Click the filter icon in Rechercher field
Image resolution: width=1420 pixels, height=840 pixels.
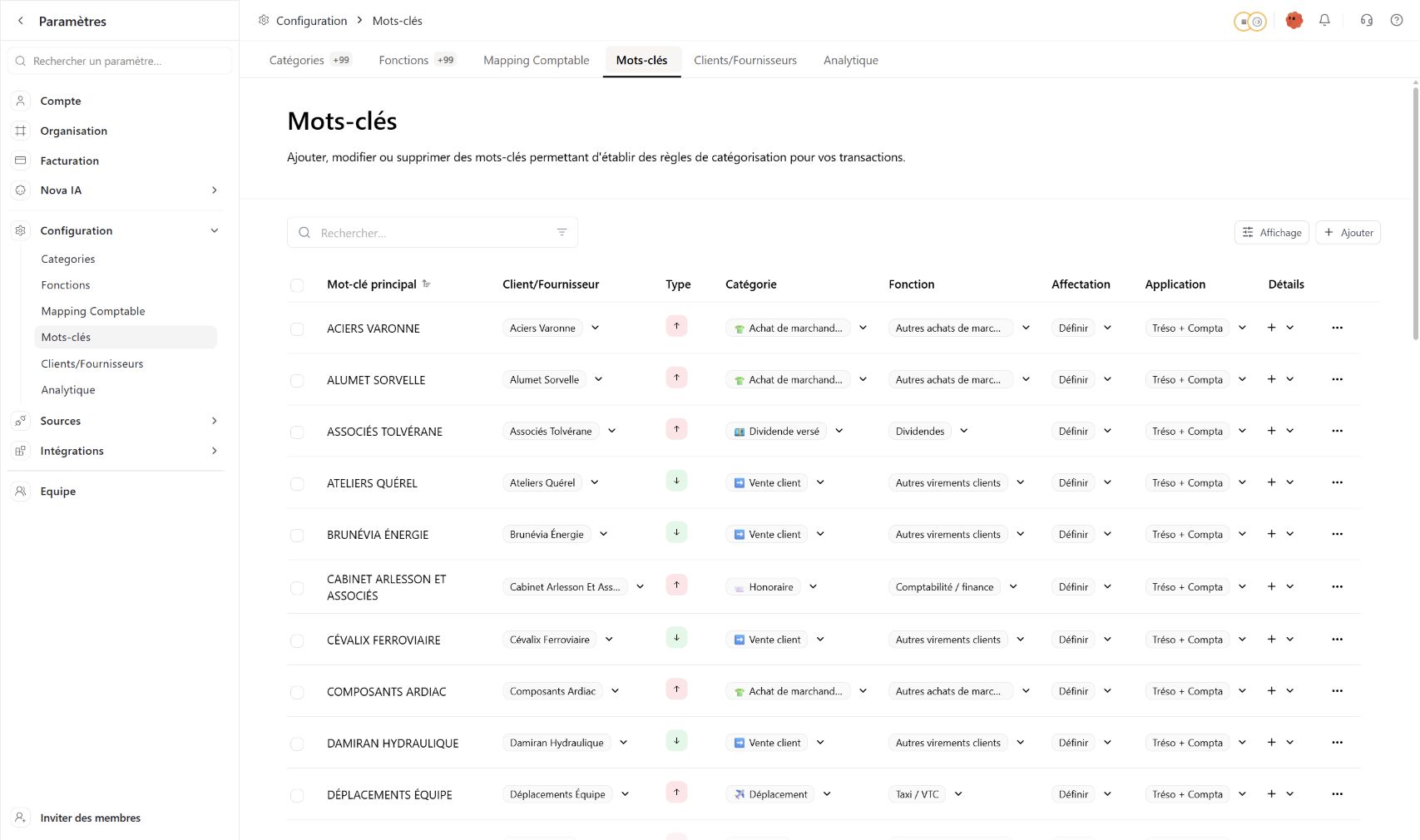click(x=562, y=233)
